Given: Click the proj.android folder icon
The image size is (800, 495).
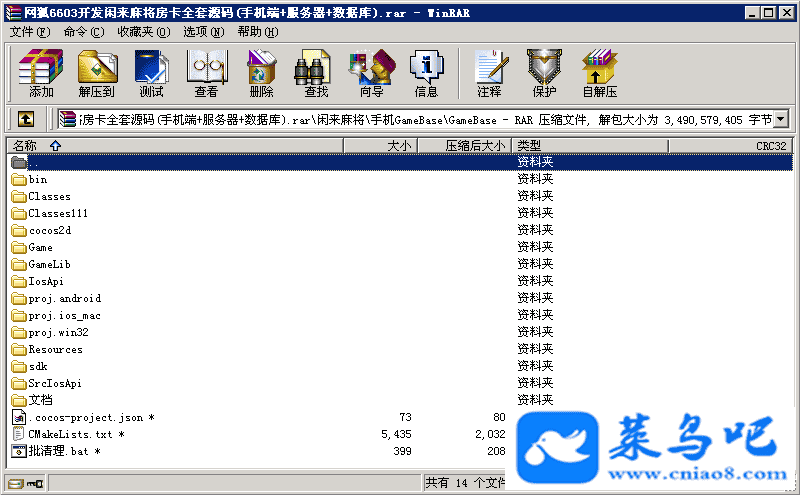Looking at the screenshot, I should [19, 299].
